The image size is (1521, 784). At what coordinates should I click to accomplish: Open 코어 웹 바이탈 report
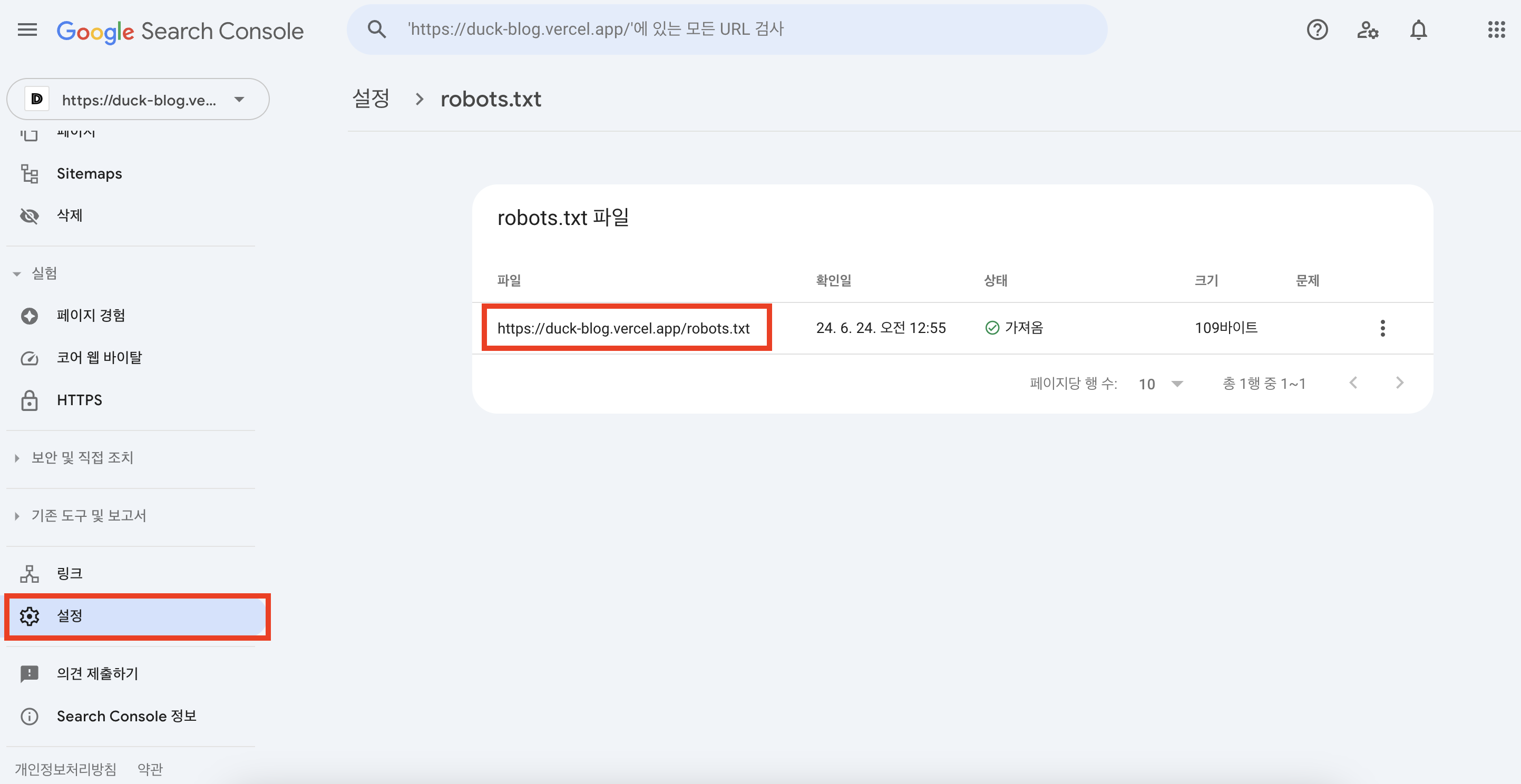[x=99, y=358]
